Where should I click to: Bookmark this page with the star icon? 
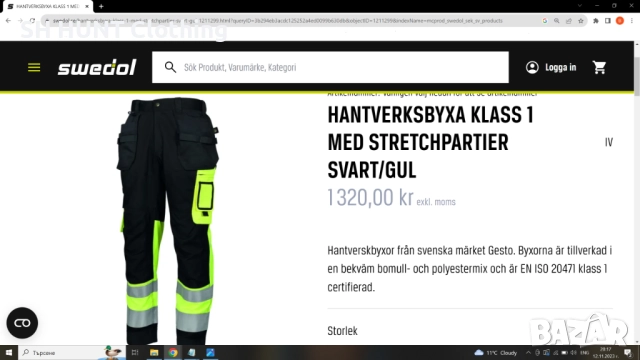tap(580, 20)
